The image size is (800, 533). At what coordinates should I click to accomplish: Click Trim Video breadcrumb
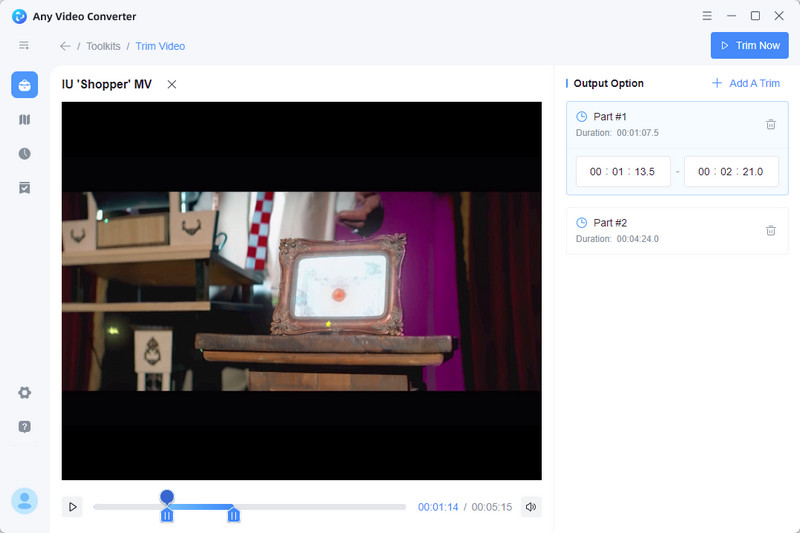160,46
